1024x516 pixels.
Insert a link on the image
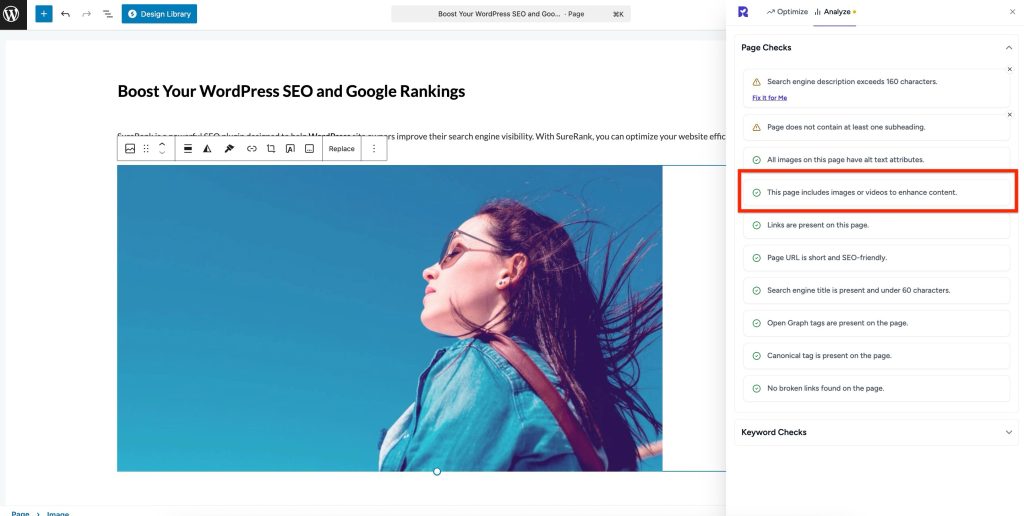coord(252,149)
